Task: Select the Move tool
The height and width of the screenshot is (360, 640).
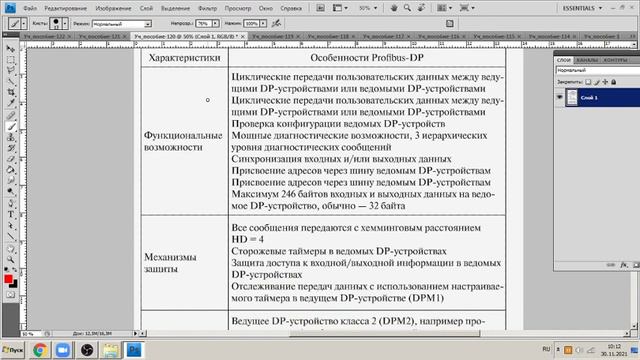Action: (x=11, y=49)
